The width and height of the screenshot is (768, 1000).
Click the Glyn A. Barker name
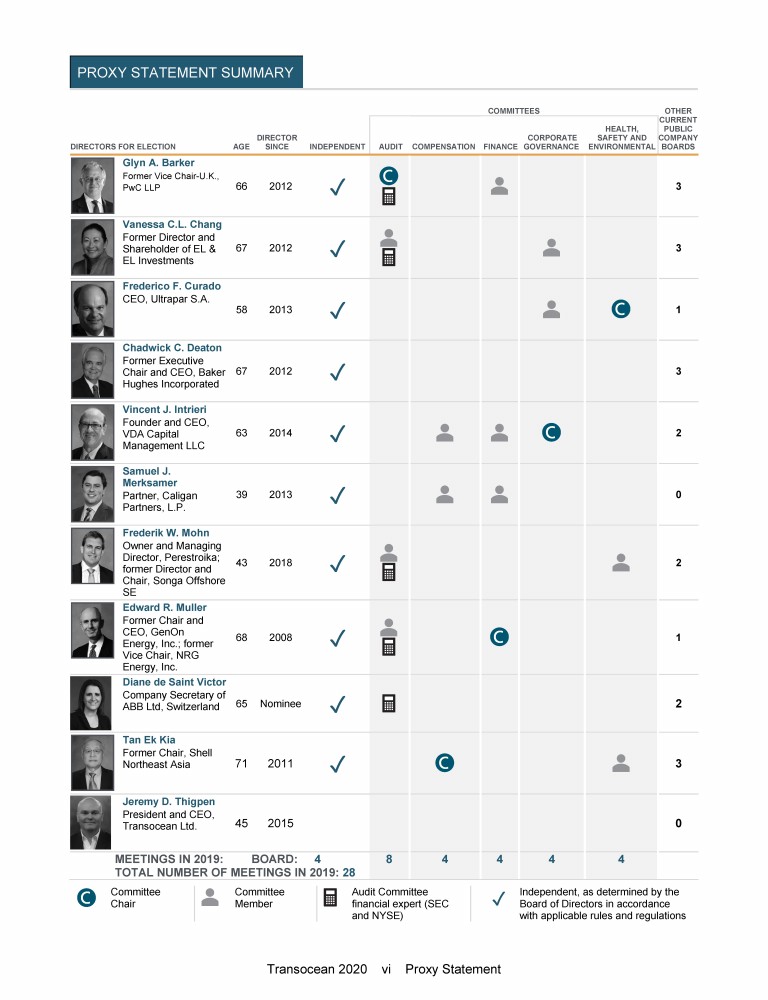coord(159,162)
